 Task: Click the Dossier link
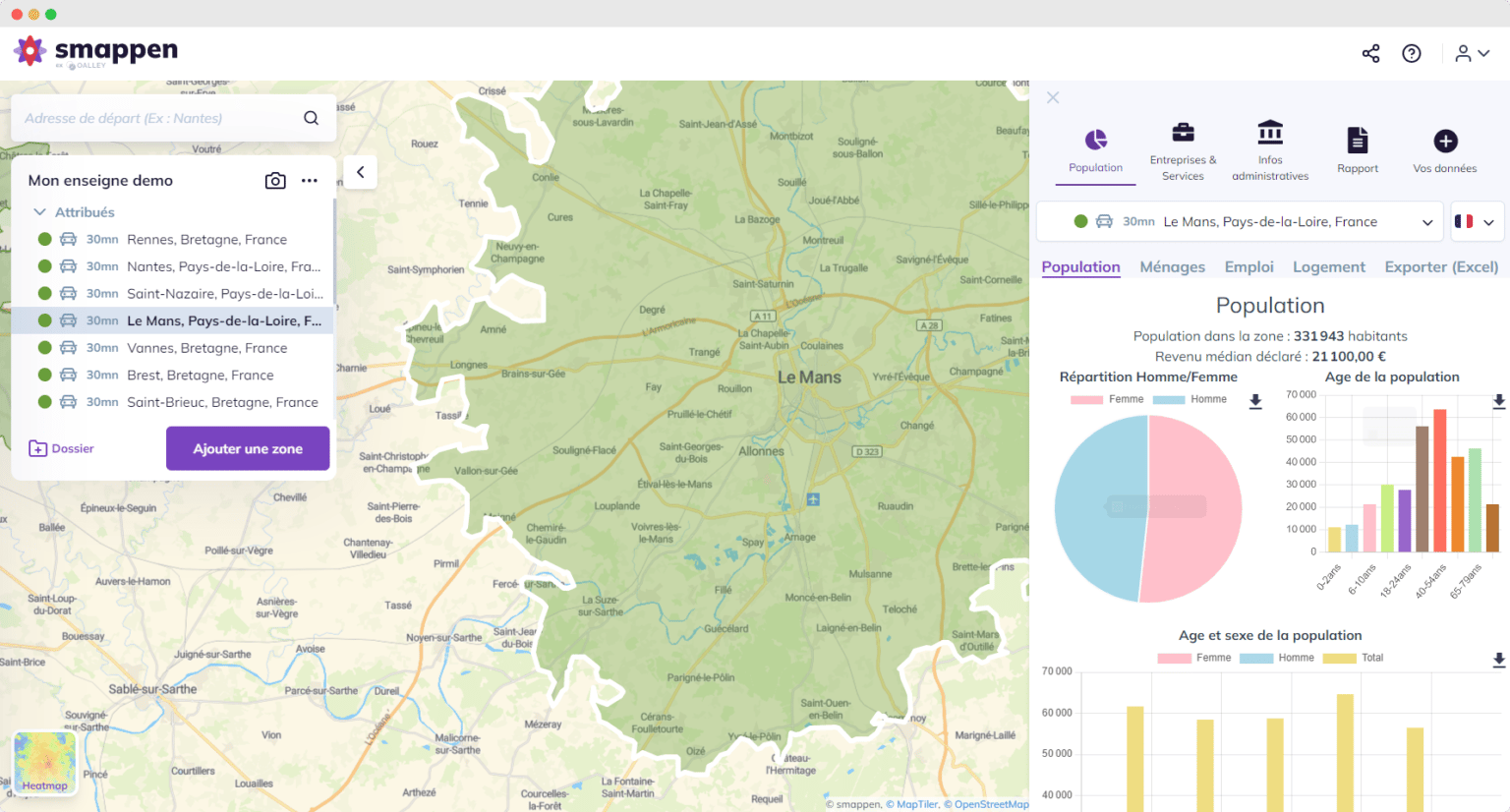62,448
